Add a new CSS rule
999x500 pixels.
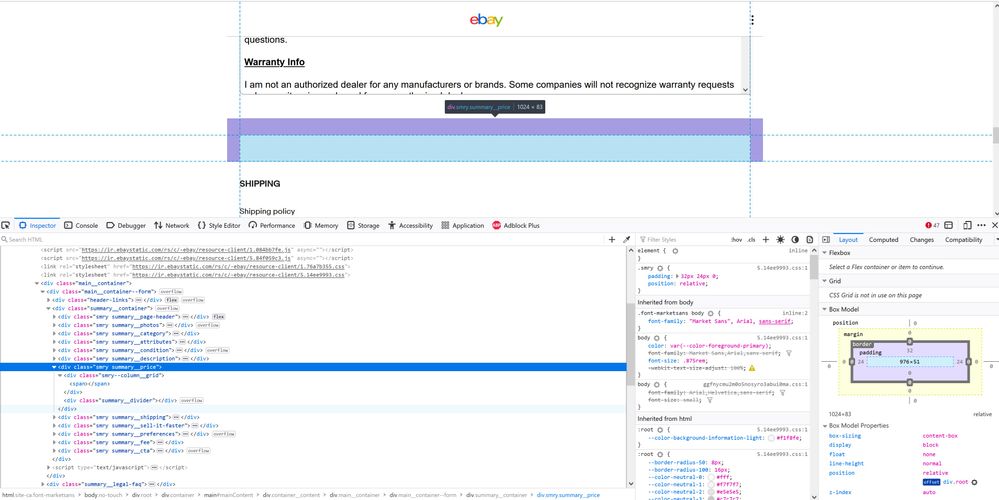coord(766,239)
